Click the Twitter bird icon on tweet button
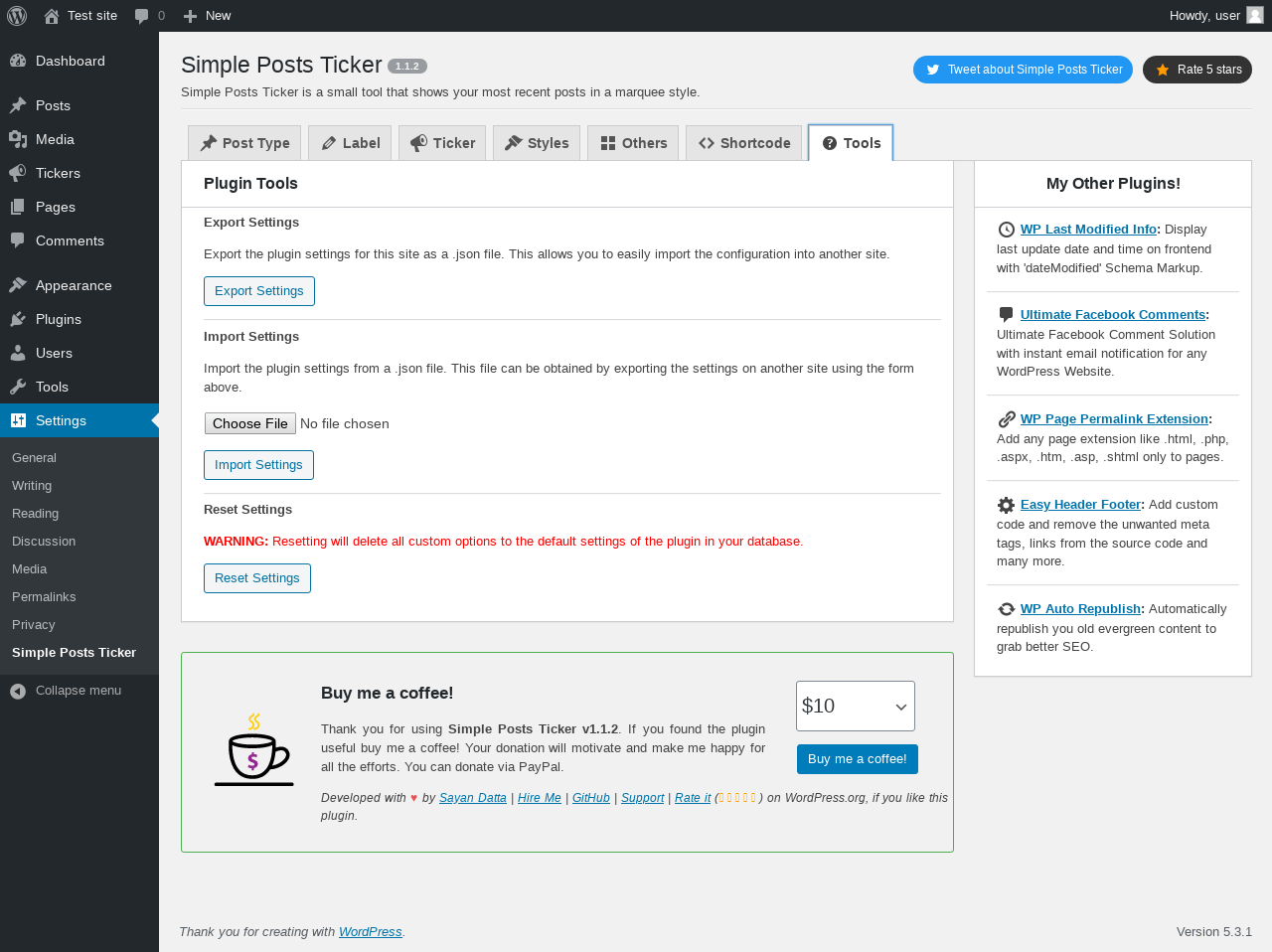The width and height of the screenshot is (1272, 952). (932, 70)
